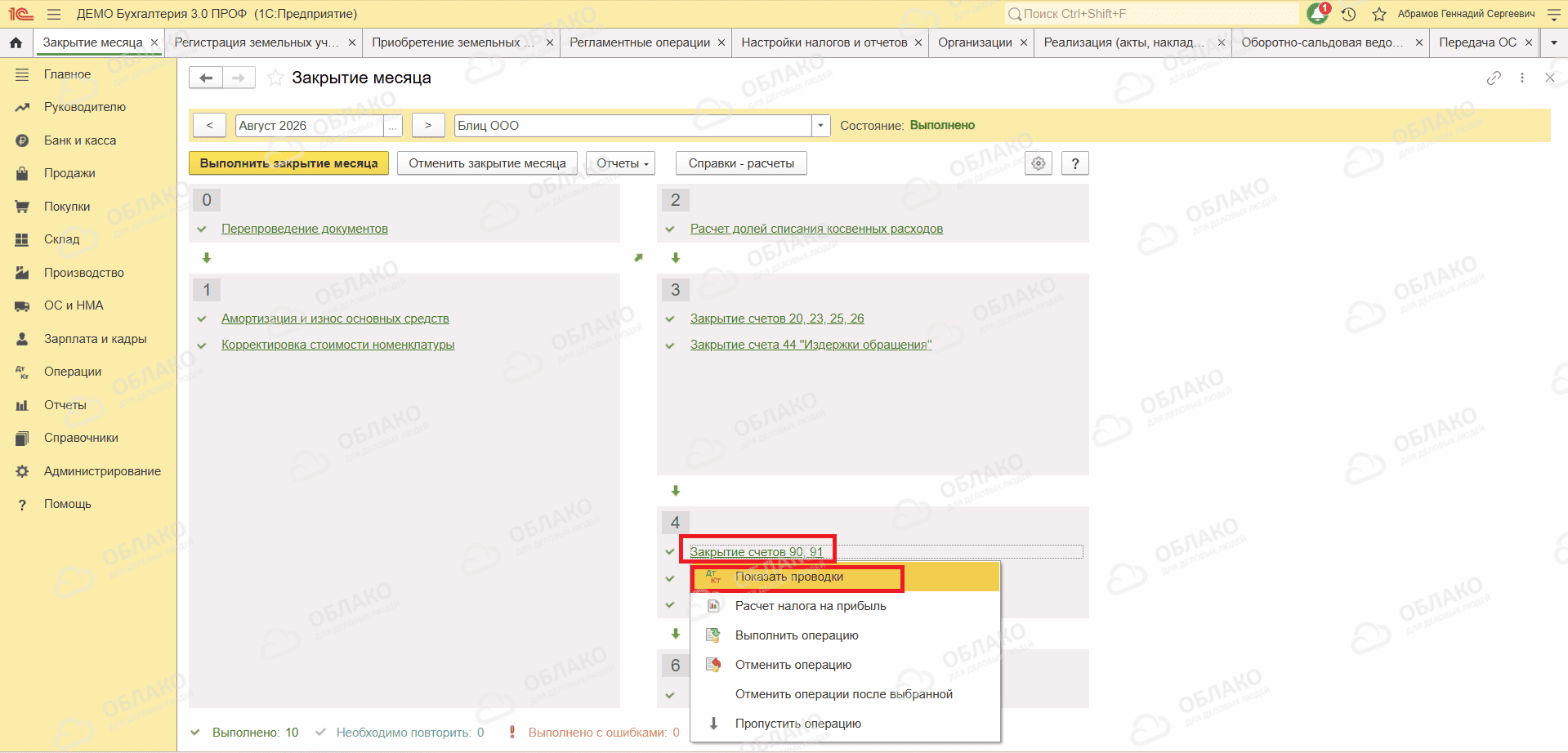Go to previous month button

coord(210,126)
